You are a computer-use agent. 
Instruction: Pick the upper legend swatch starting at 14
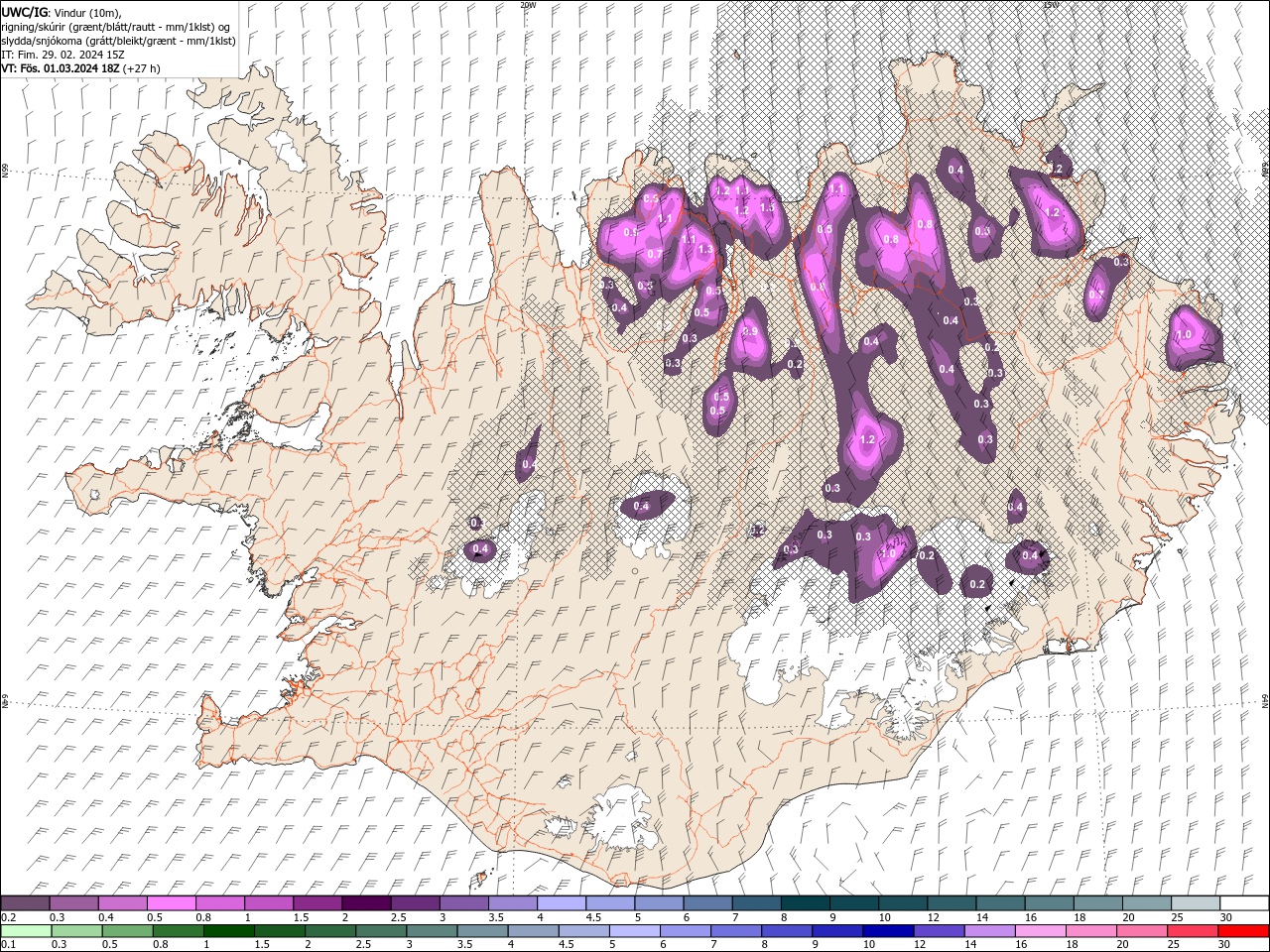pos(999,903)
